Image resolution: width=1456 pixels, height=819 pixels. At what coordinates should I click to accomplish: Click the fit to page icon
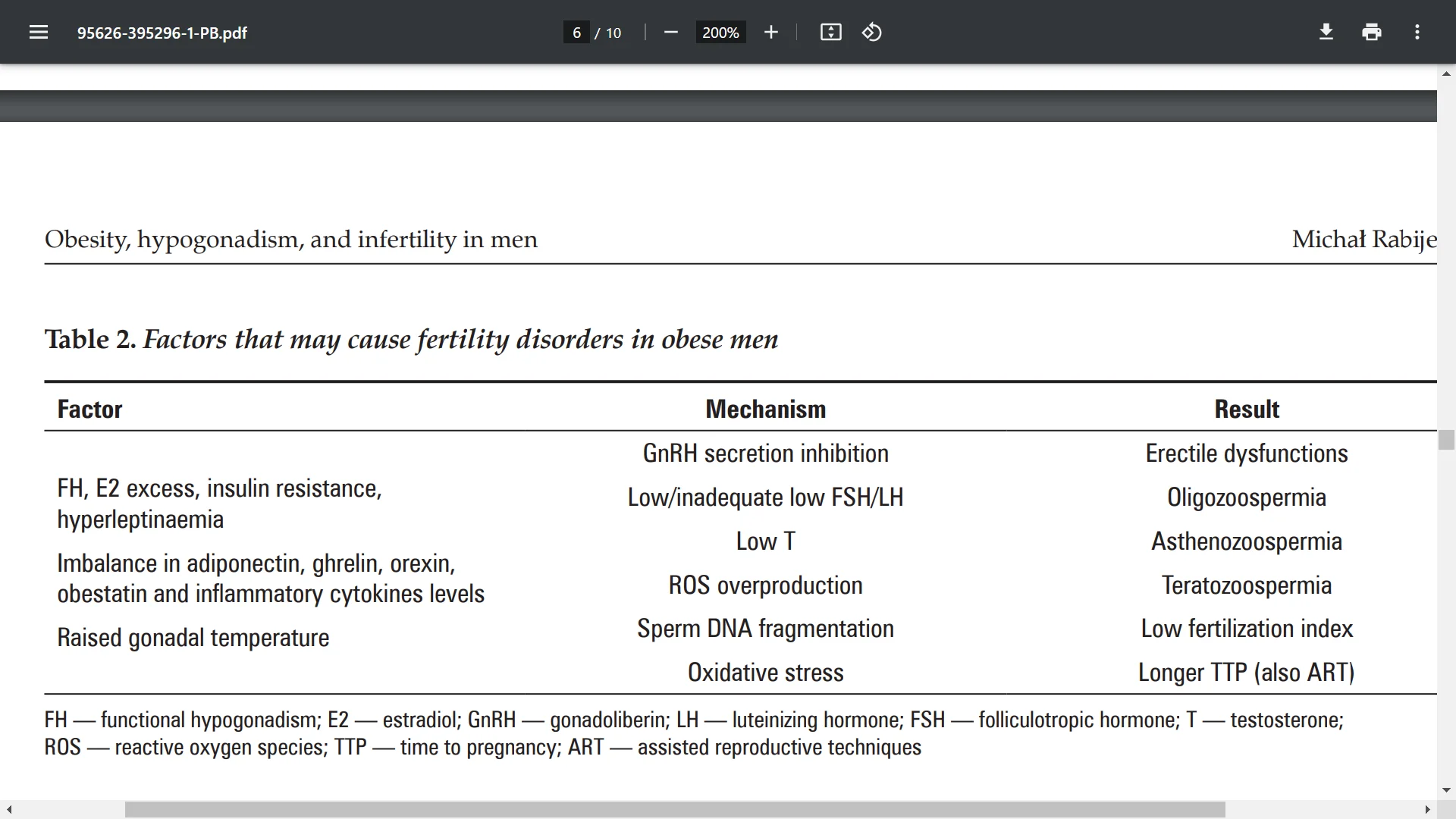point(830,33)
